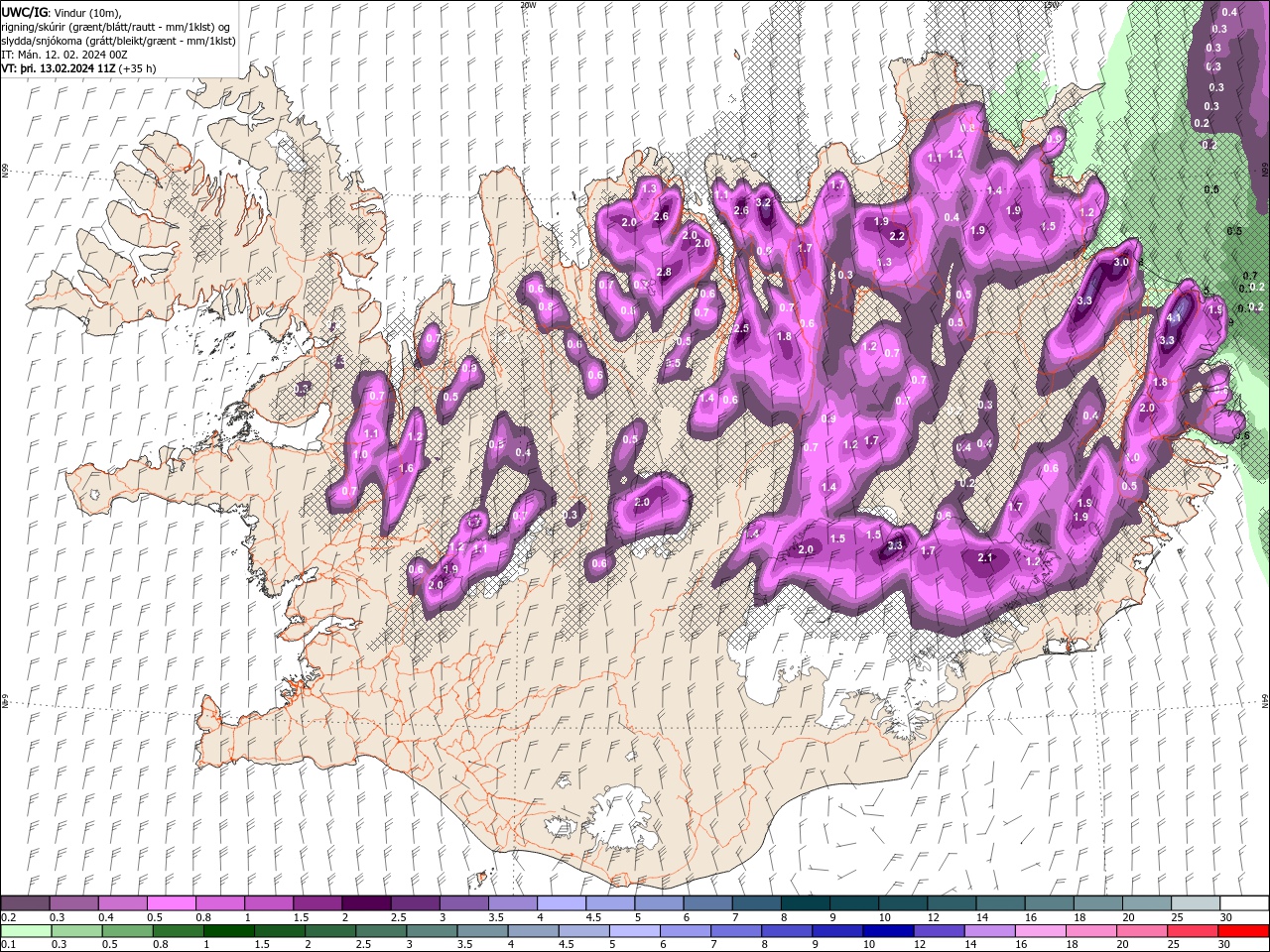1270x952 pixels.
Task: Click the "3.2" snowfall value on the map
Action: coord(763,202)
